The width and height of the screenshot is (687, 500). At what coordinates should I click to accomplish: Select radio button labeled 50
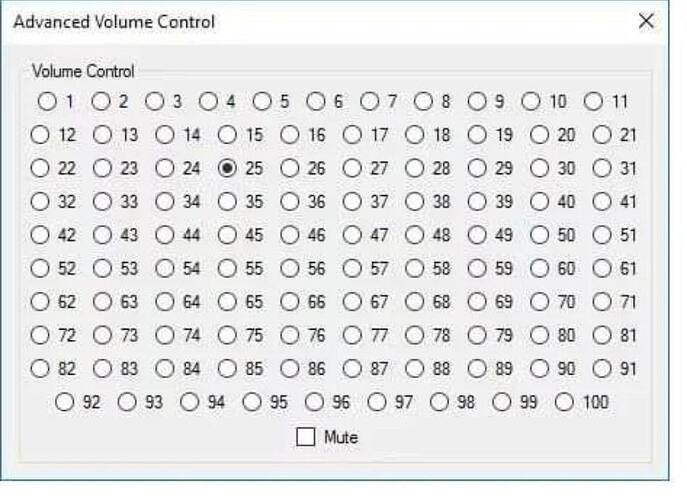pyautogui.click(x=540, y=235)
